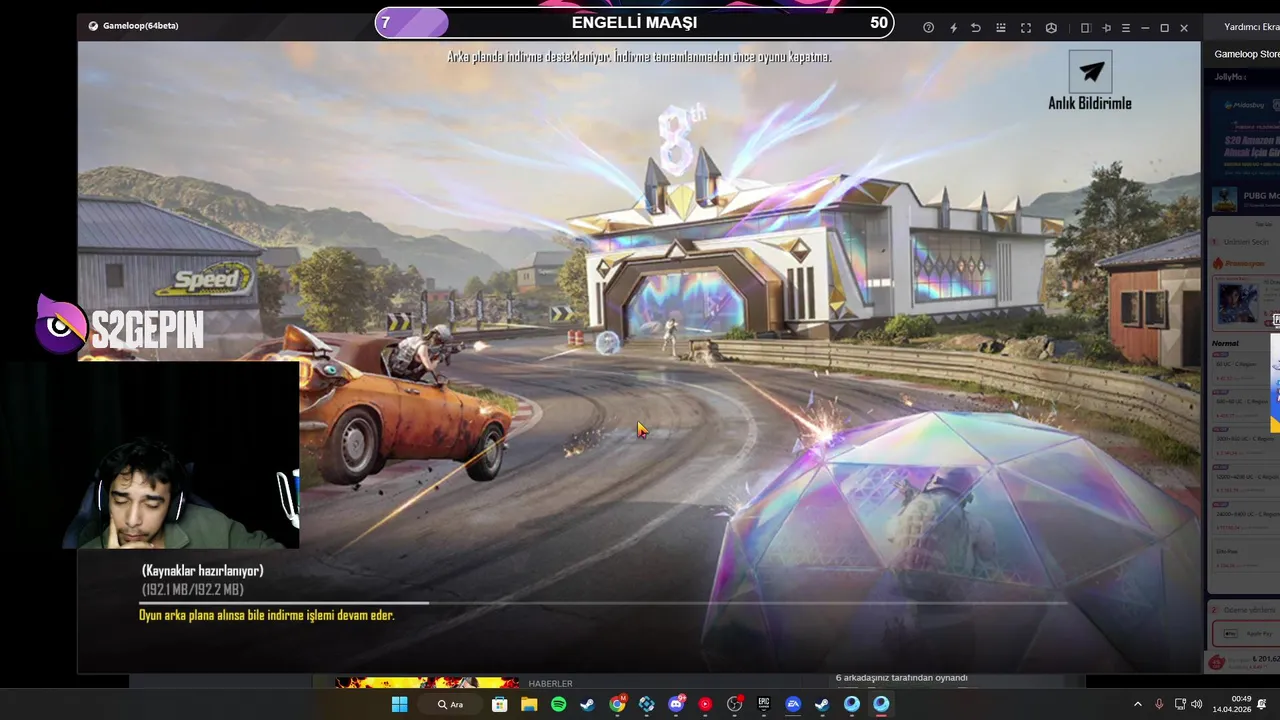Select the Apple Pay payment option

1246,633
